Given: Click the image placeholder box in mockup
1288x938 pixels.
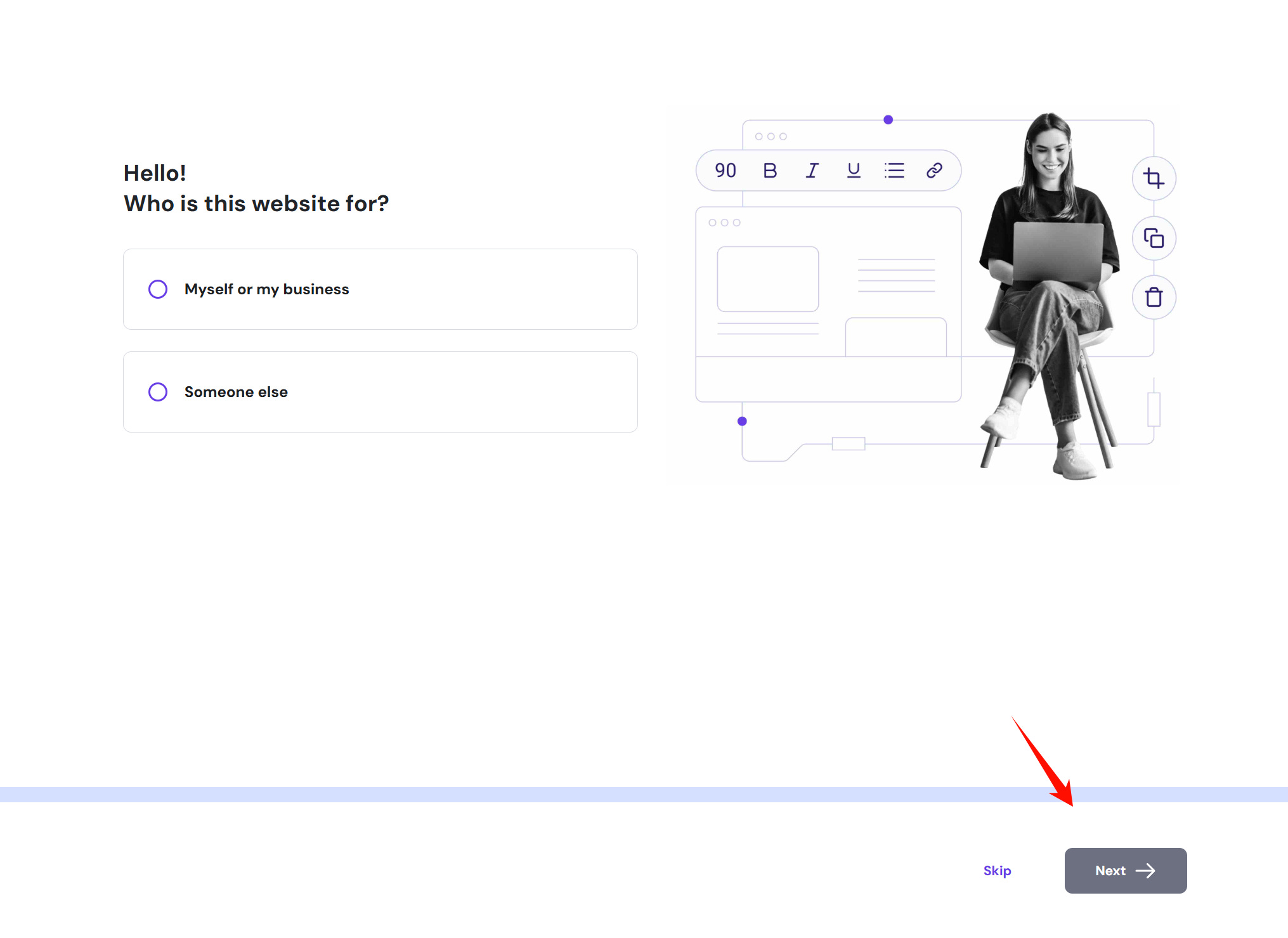Looking at the screenshot, I should [768, 279].
